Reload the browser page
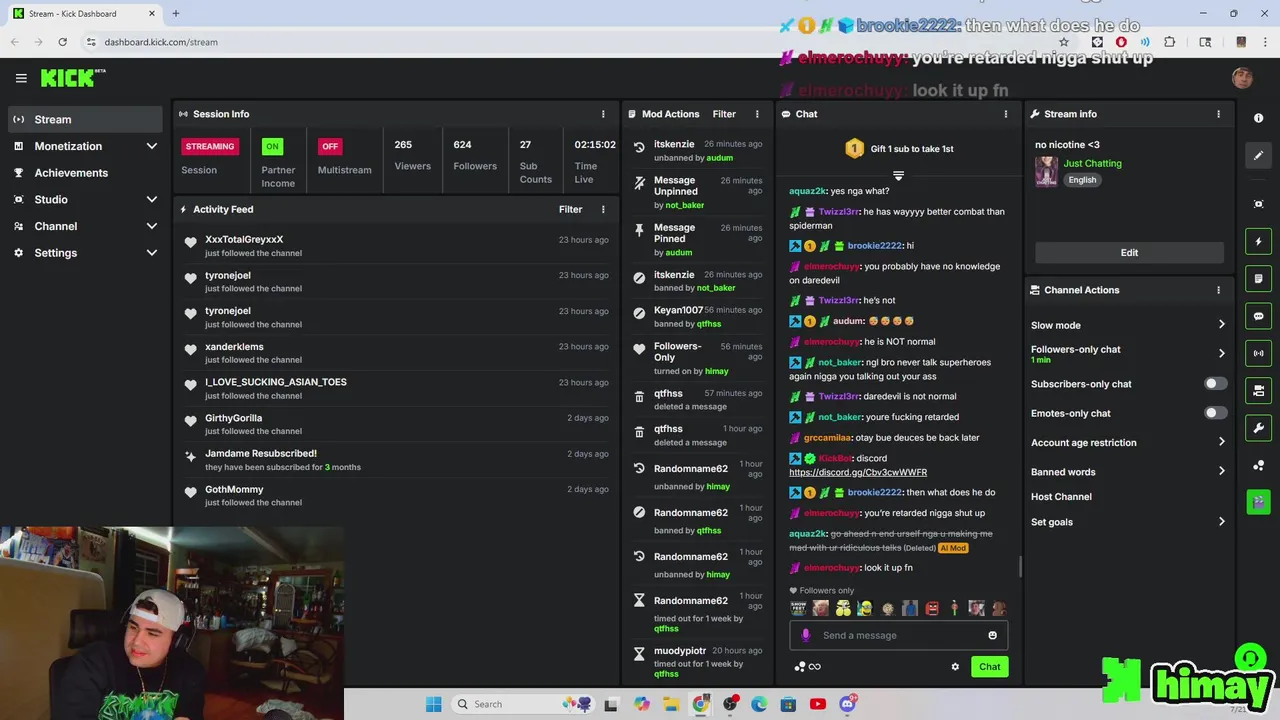Image resolution: width=1280 pixels, height=720 pixels. point(62,42)
